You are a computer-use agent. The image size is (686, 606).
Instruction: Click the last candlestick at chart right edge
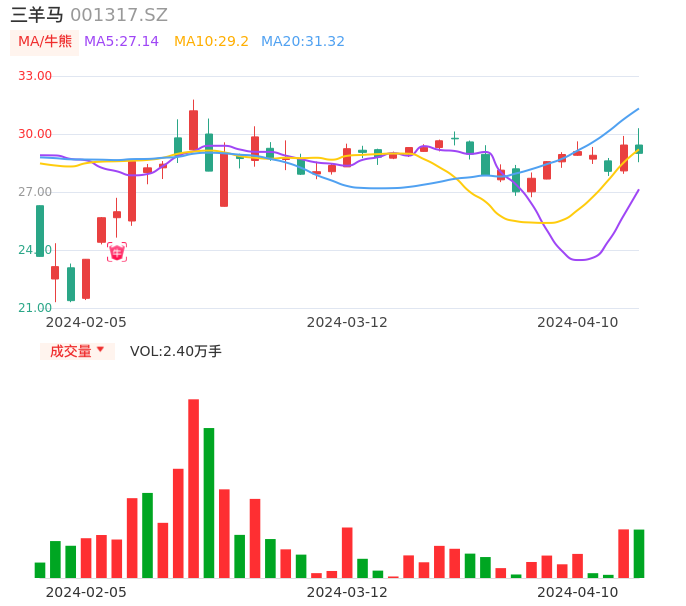click(x=639, y=148)
